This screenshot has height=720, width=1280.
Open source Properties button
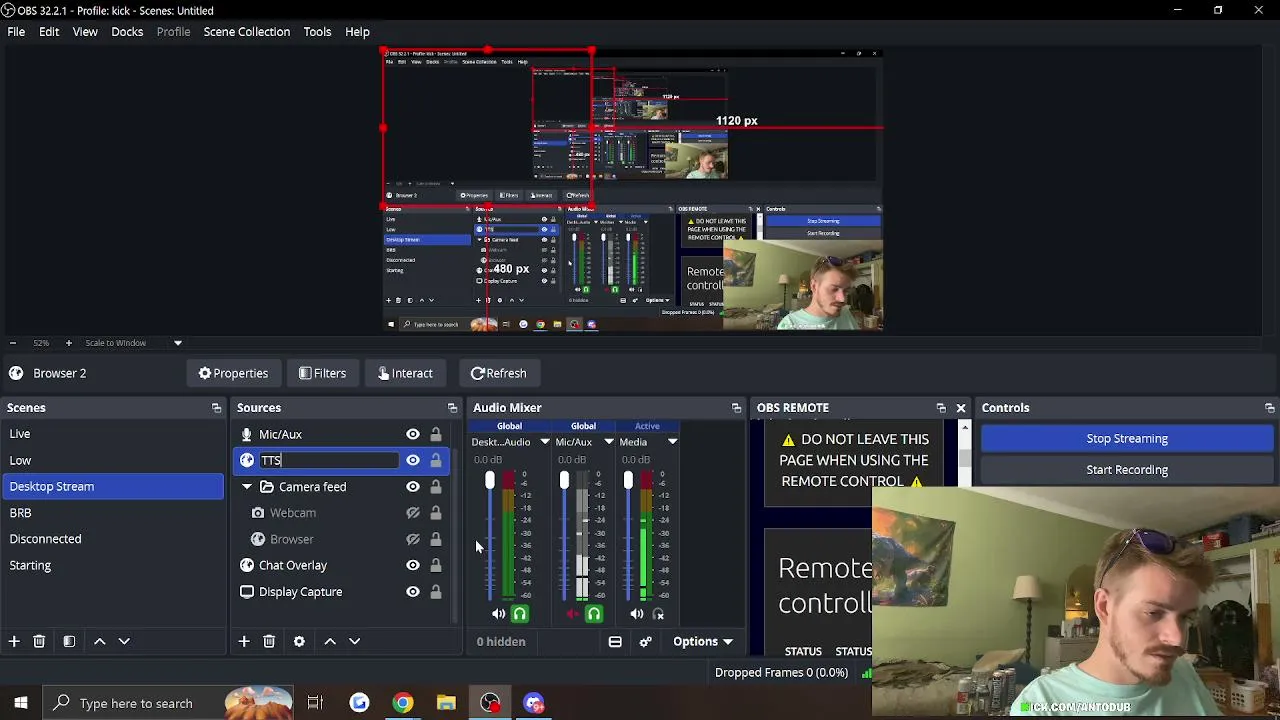click(233, 373)
